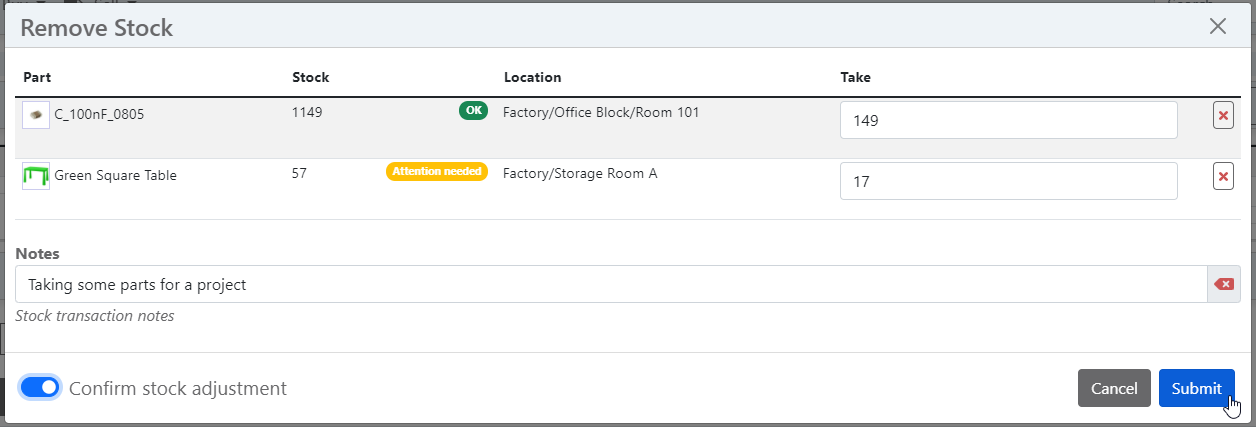
Task: Click location Factory/Storage Room A
Action: (580, 173)
